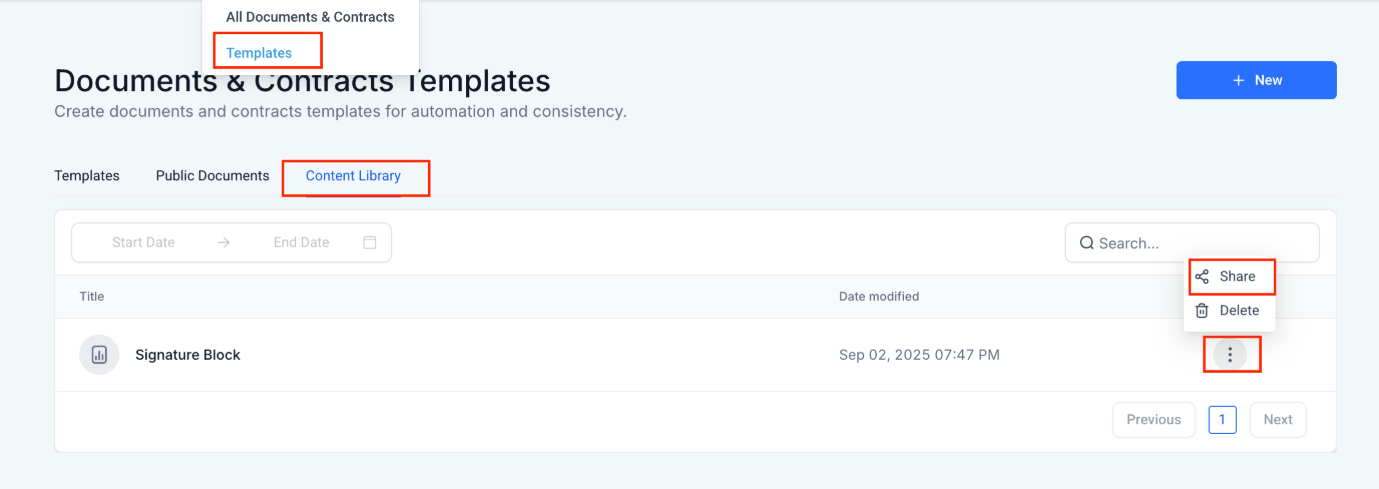Click the share icon in the popup menu
This screenshot has height=489, width=1379.
click(x=1202, y=277)
